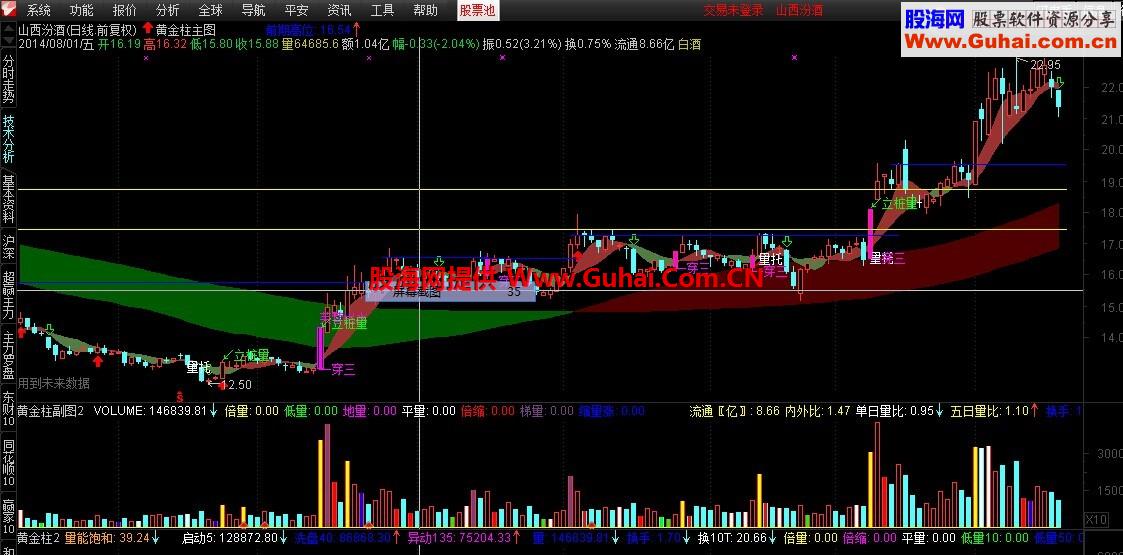The width and height of the screenshot is (1123, 555).
Task: Switch to the 分时走势 sidebar tab
Action: [x=9, y=80]
